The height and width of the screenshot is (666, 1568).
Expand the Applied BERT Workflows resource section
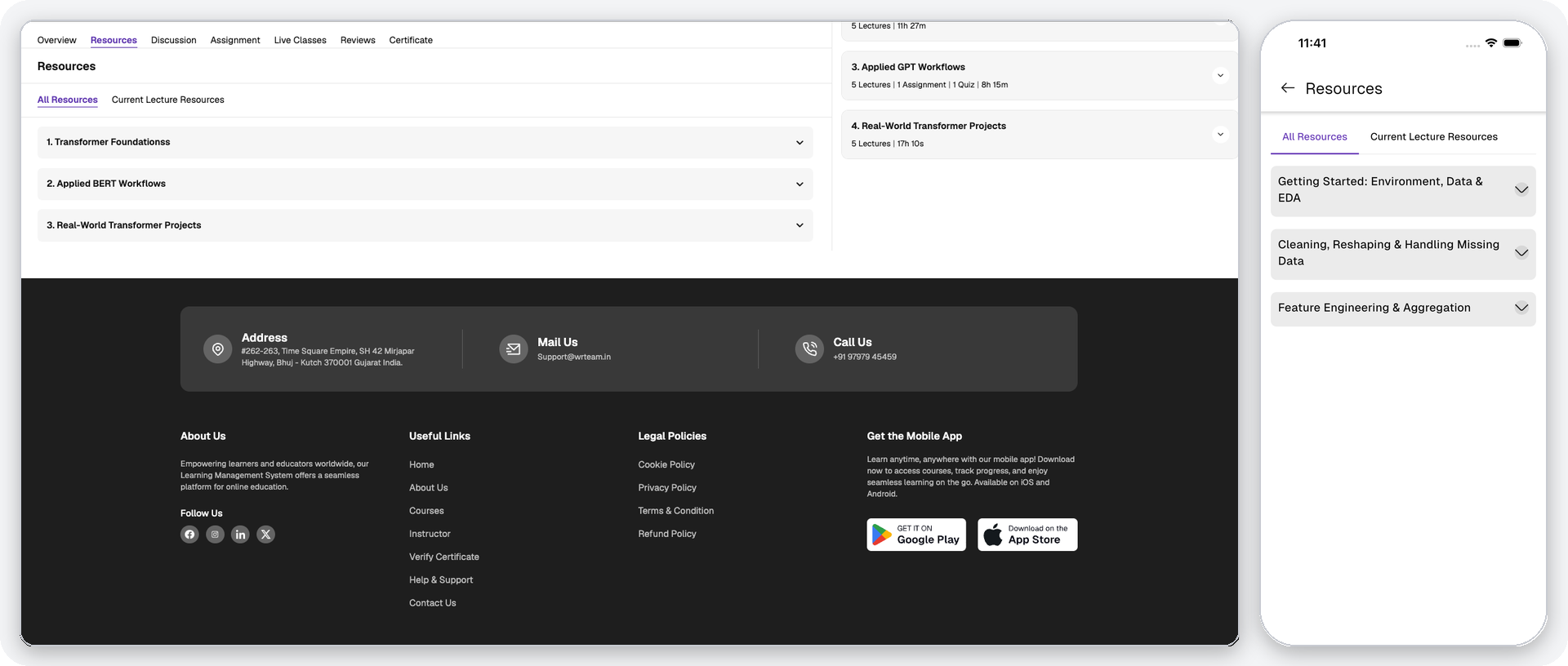[425, 184]
